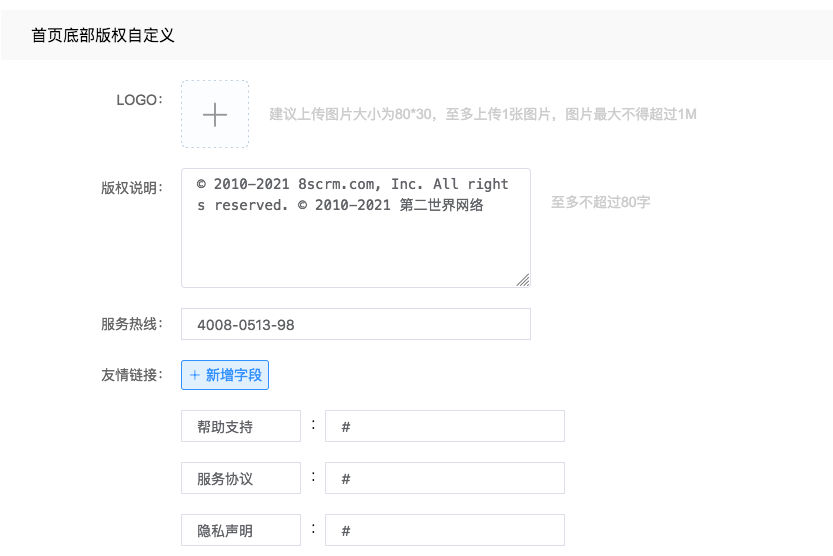Click the textarea resize grip icon
The image size is (833, 556).
(523, 280)
